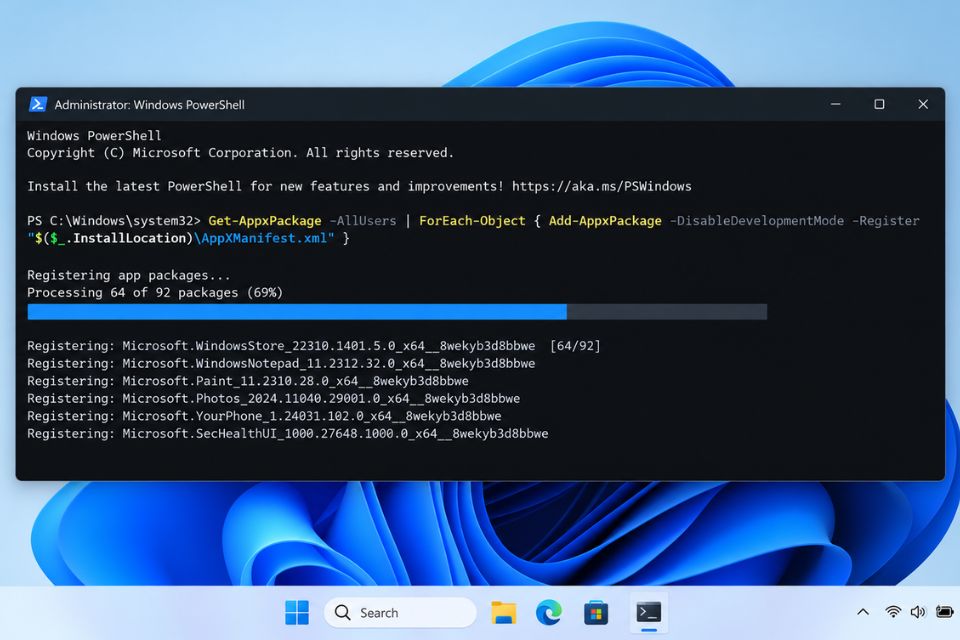Click the Copyright Microsoft Corporation line
960x640 pixels.
tap(241, 153)
